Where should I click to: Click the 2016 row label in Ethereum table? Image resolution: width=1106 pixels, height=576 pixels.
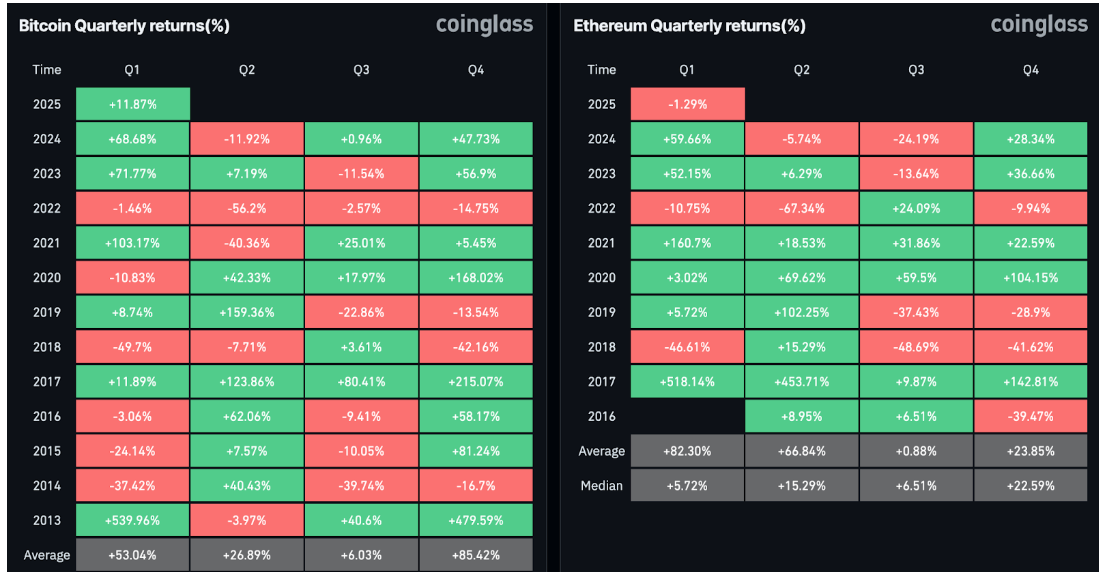tap(601, 417)
